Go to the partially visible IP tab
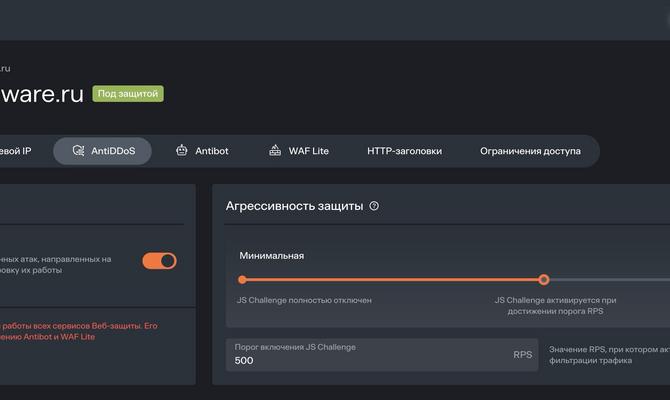 click(15, 151)
